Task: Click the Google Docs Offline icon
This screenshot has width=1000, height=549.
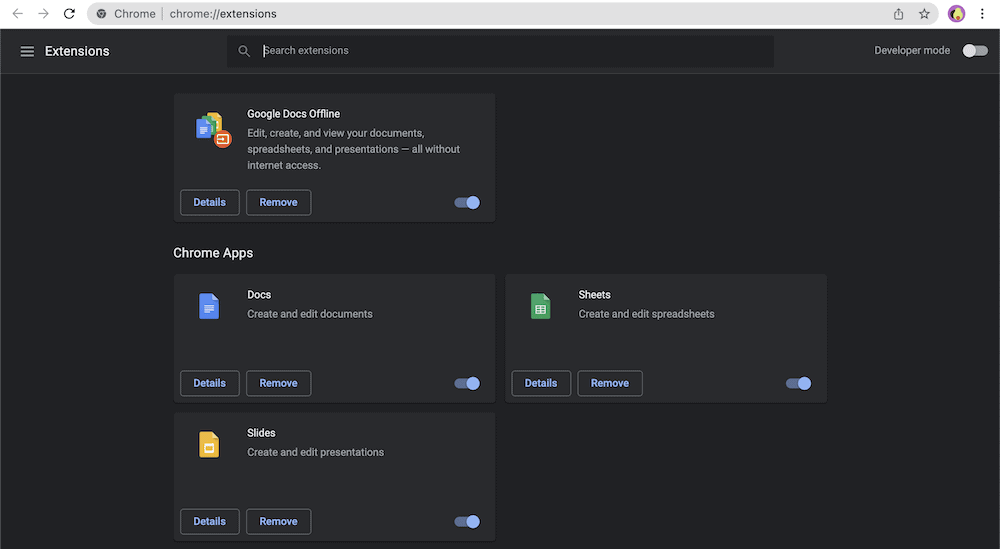Action: tap(214, 129)
